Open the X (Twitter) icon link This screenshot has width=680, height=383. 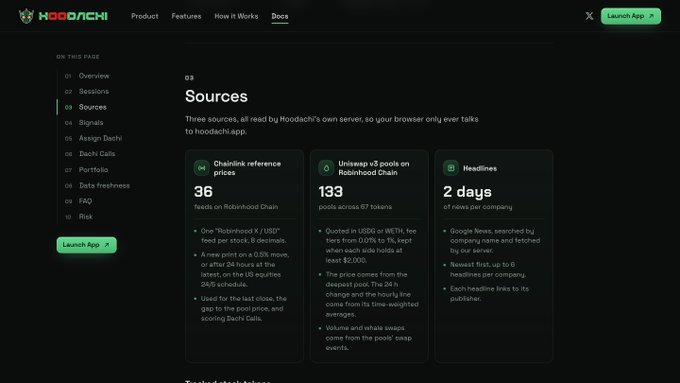click(x=589, y=16)
